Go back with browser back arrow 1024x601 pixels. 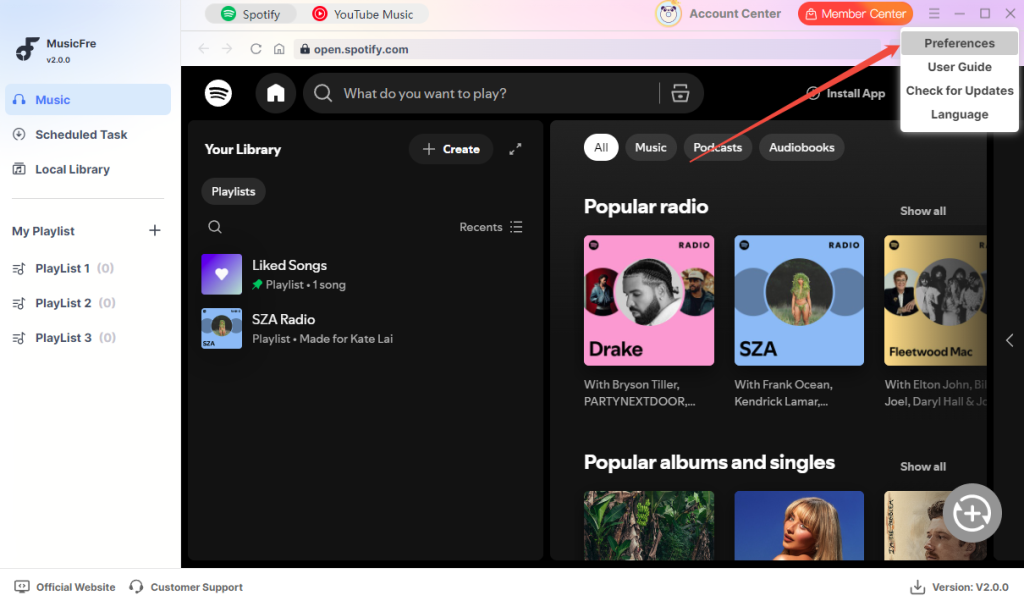(x=204, y=49)
